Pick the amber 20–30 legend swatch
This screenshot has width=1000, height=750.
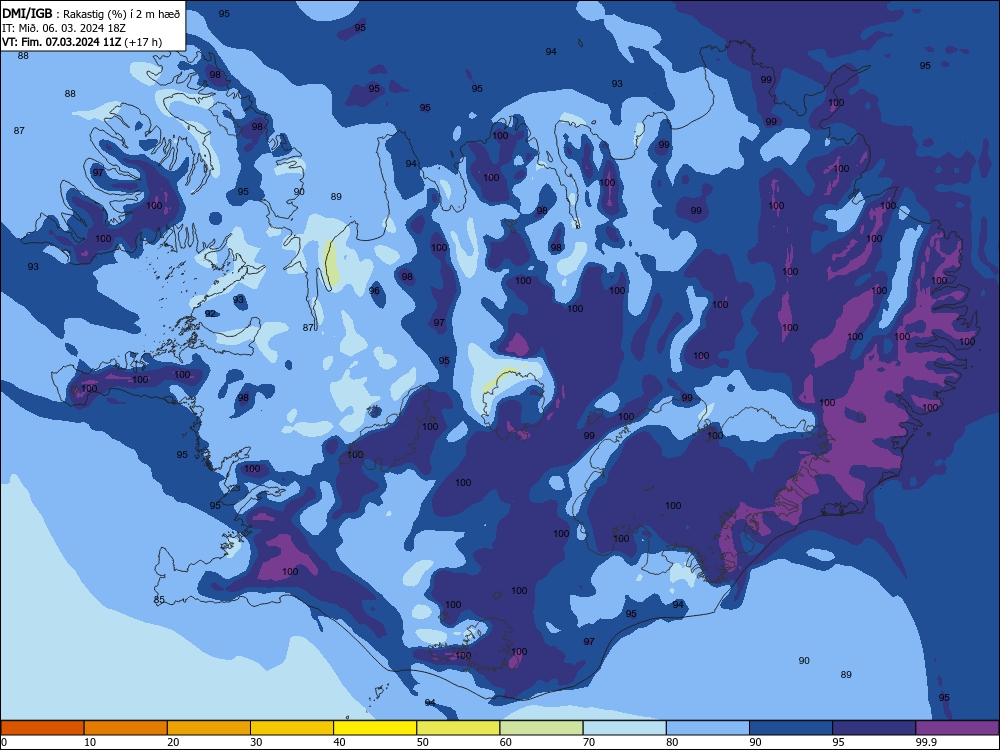(x=209, y=728)
